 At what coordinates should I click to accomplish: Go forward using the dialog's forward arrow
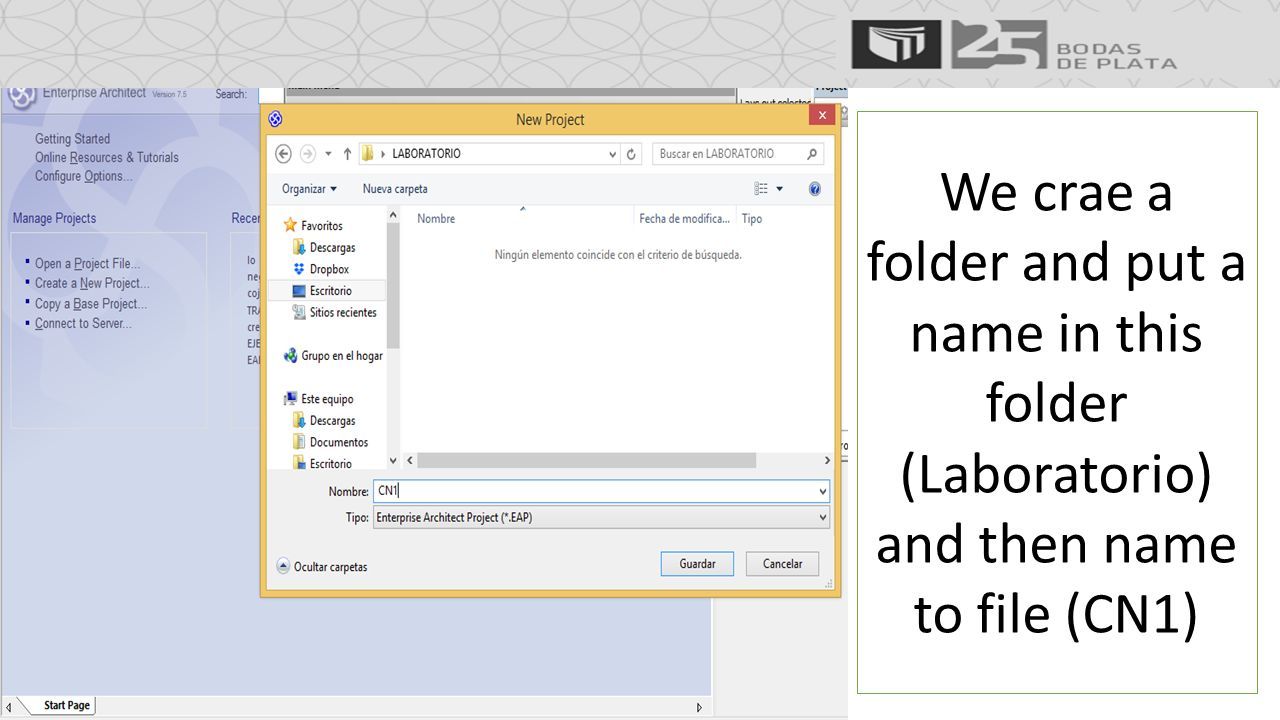click(x=308, y=154)
